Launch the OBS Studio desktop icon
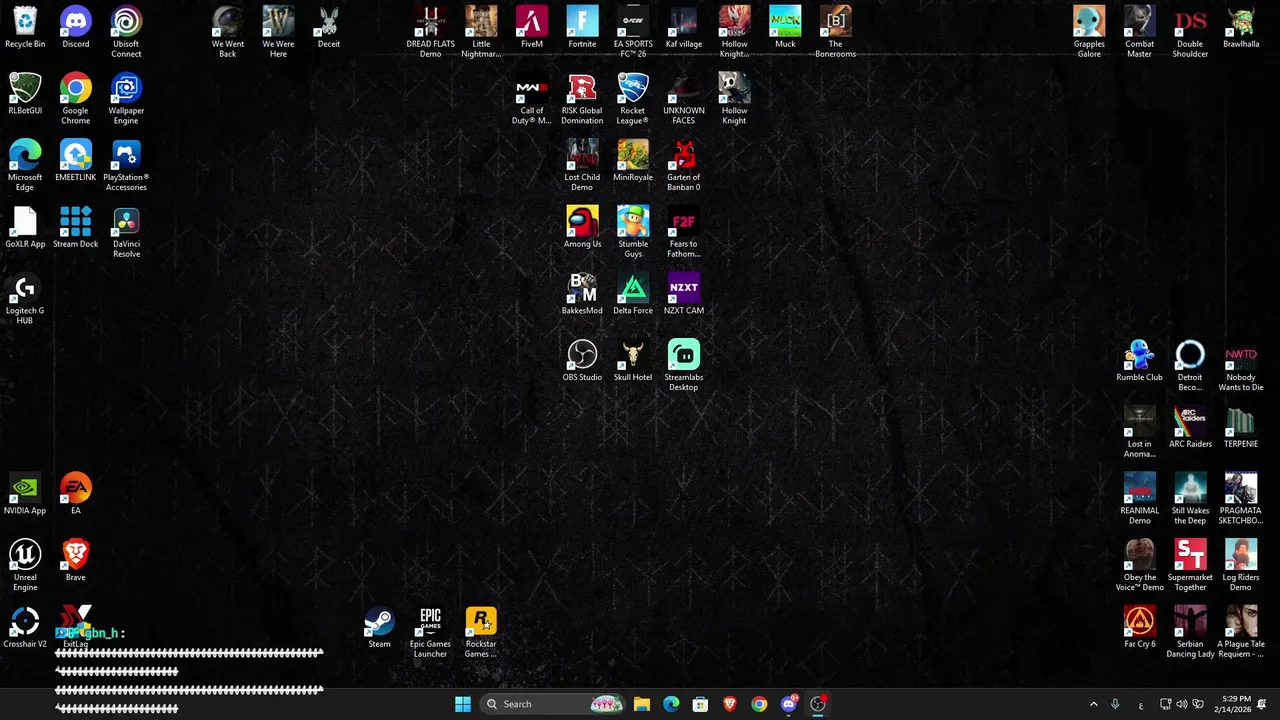The height and width of the screenshot is (720, 1280). 582,361
